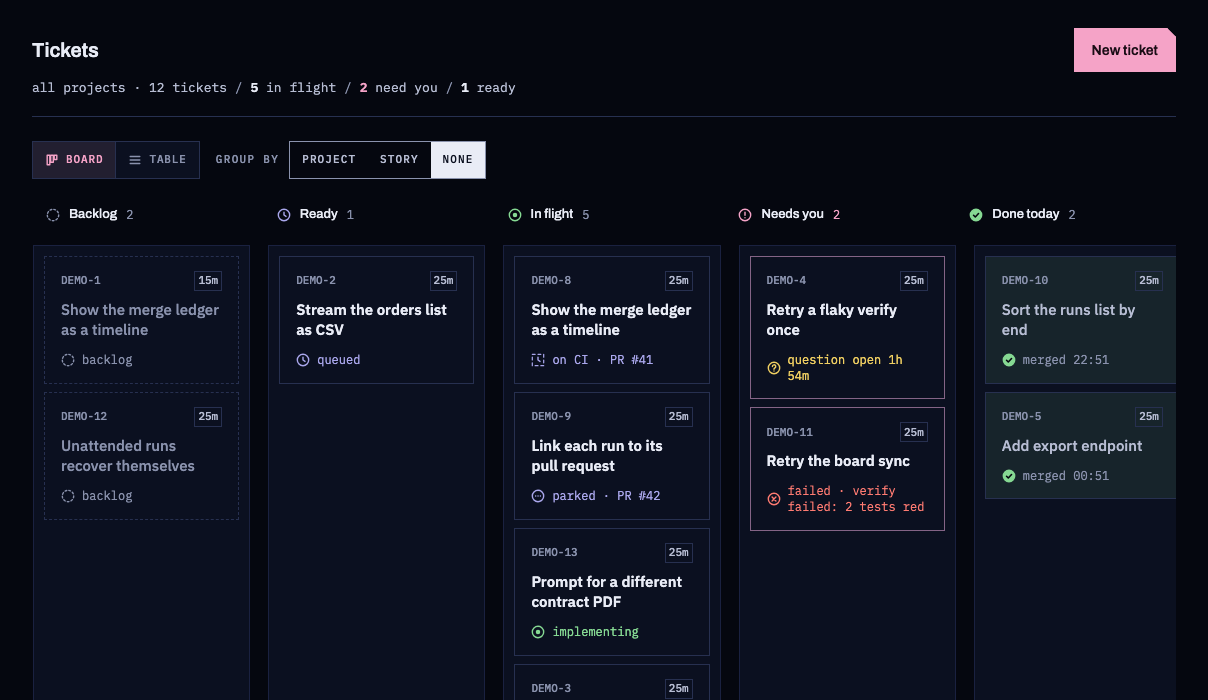The width and height of the screenshot is (1208, 700).
Task: Click the failed X icon on DEMO-11
Action: click(x=773, y=499)
